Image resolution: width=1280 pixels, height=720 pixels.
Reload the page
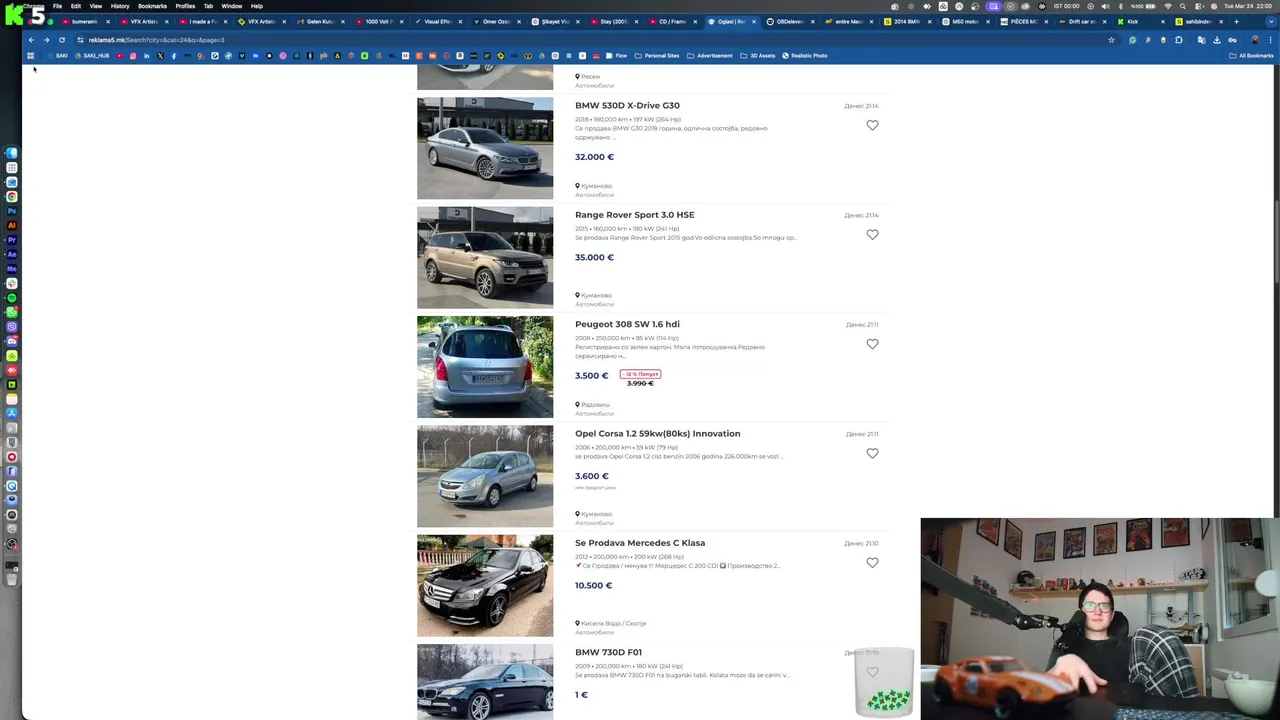tap(61, 40)
